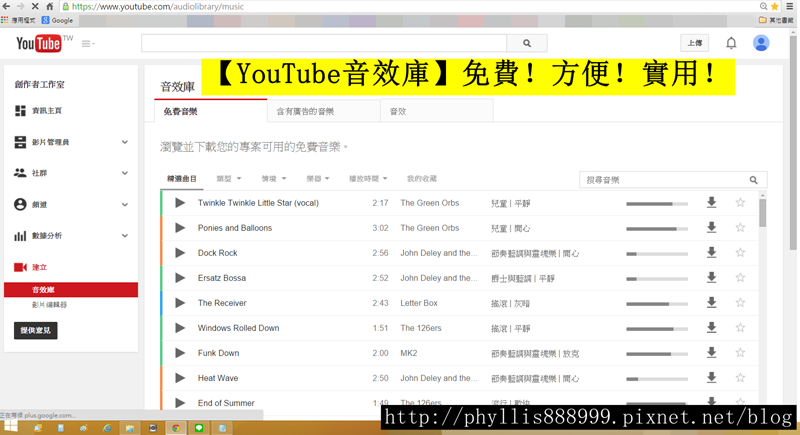Screen dimensions: 800x435
Task: Download Ersatz Bossa
Action: pos(711,277)
